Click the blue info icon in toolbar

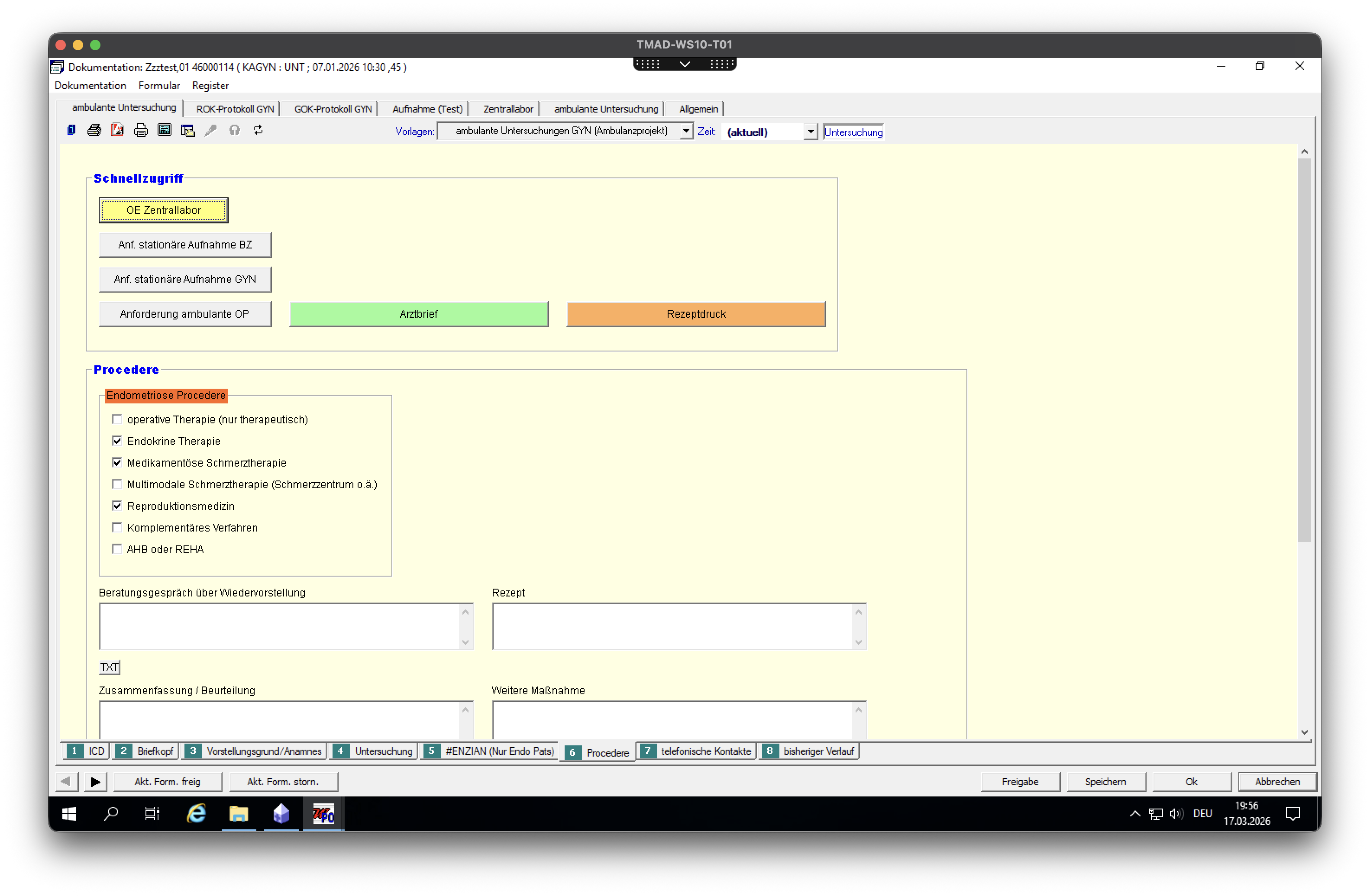pyautogui.click(x=71, y=130)
